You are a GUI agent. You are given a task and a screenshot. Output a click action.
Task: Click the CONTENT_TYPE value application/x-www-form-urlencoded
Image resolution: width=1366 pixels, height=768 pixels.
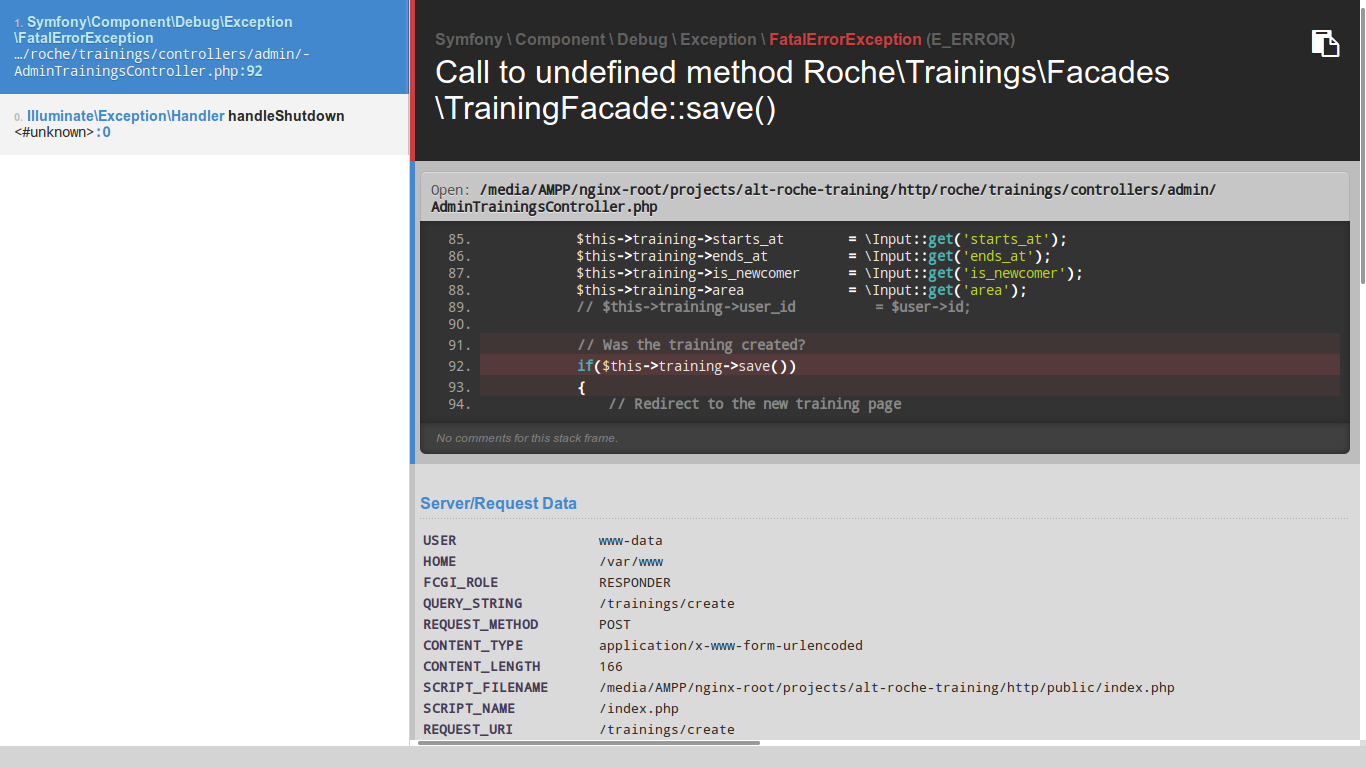pos(730,645)
